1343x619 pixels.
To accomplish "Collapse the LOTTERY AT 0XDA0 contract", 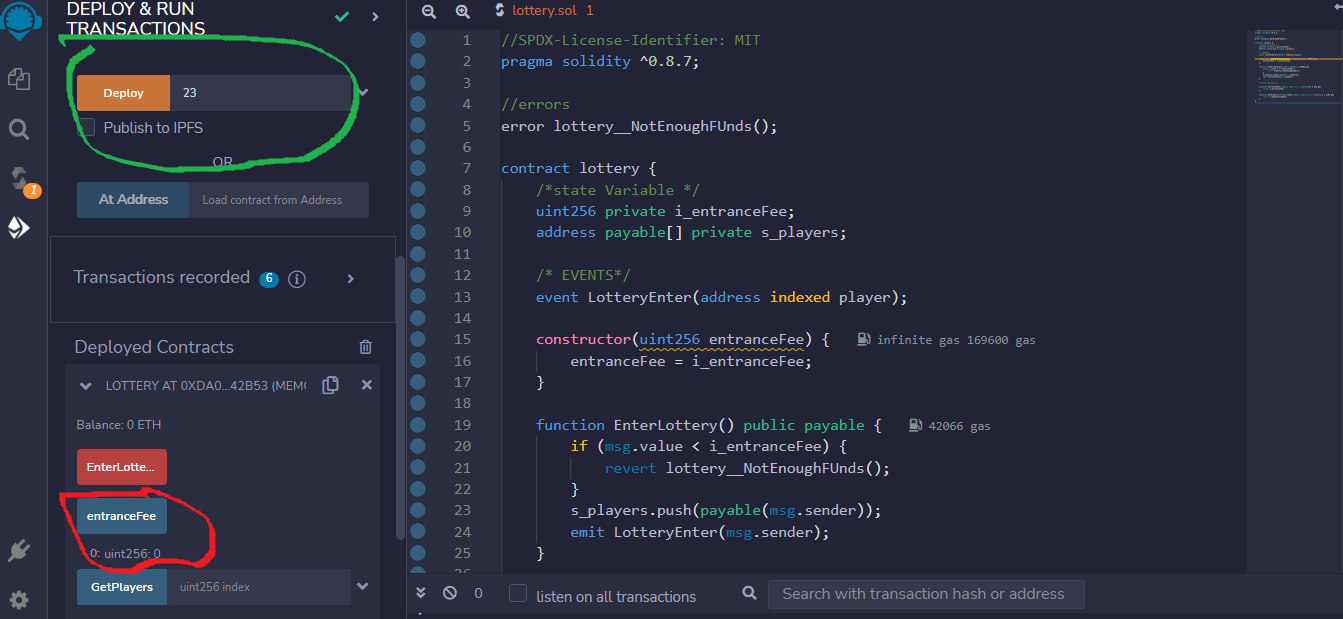I will click(86, 386).
